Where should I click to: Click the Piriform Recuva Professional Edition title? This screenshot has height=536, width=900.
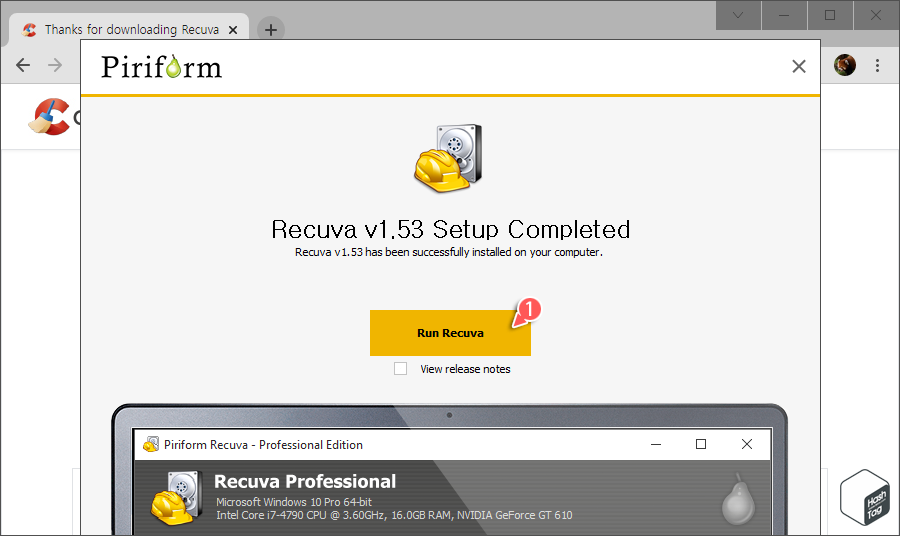point(263,445)
